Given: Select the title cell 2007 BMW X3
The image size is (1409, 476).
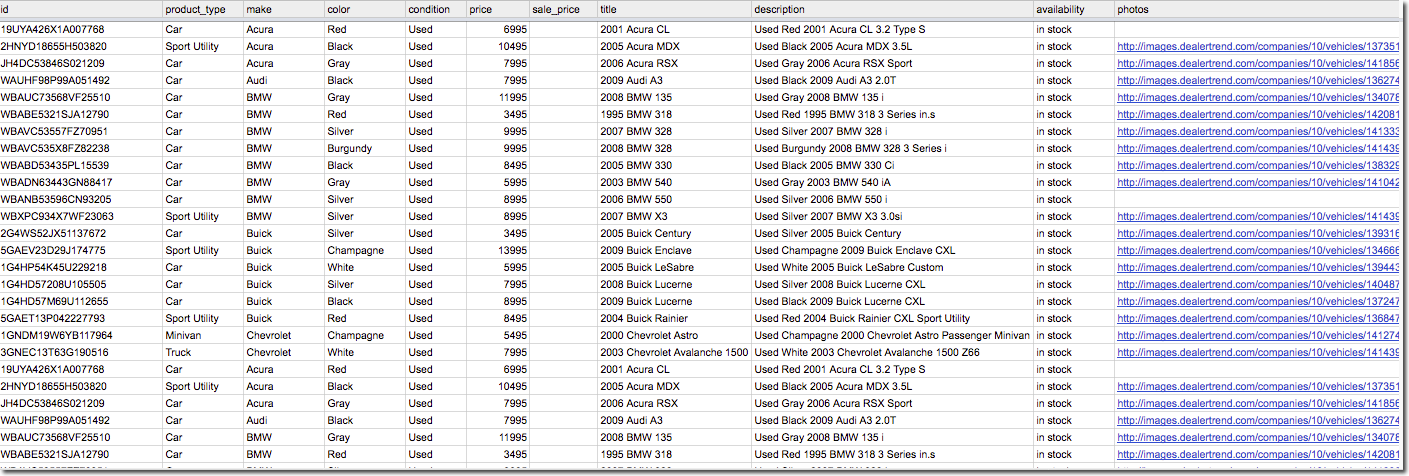Looking at the screenshot, I should tap(674, 216).
